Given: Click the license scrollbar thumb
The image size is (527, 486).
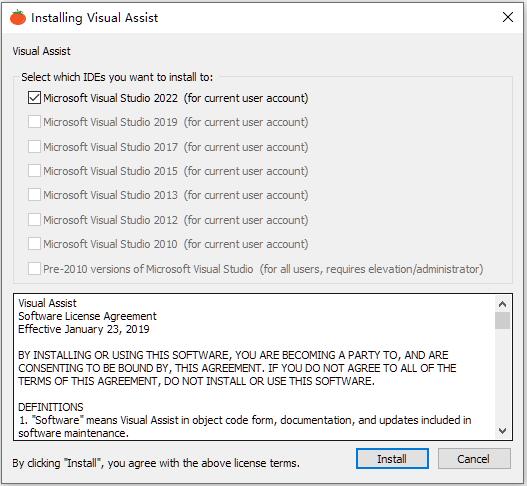Looking at the screenshot, I should 502,320.
